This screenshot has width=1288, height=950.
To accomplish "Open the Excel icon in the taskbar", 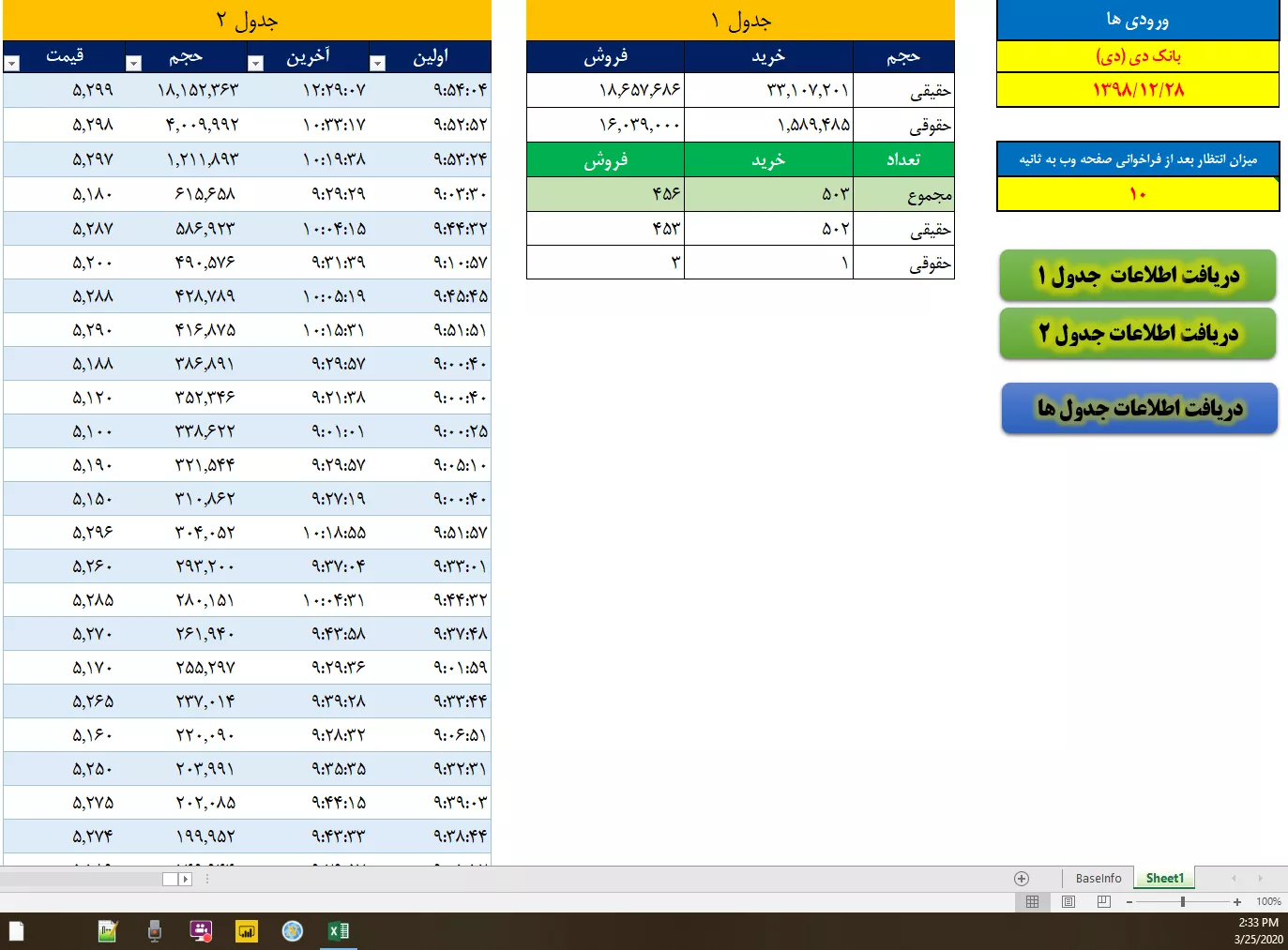I will (x=338, y=931).
